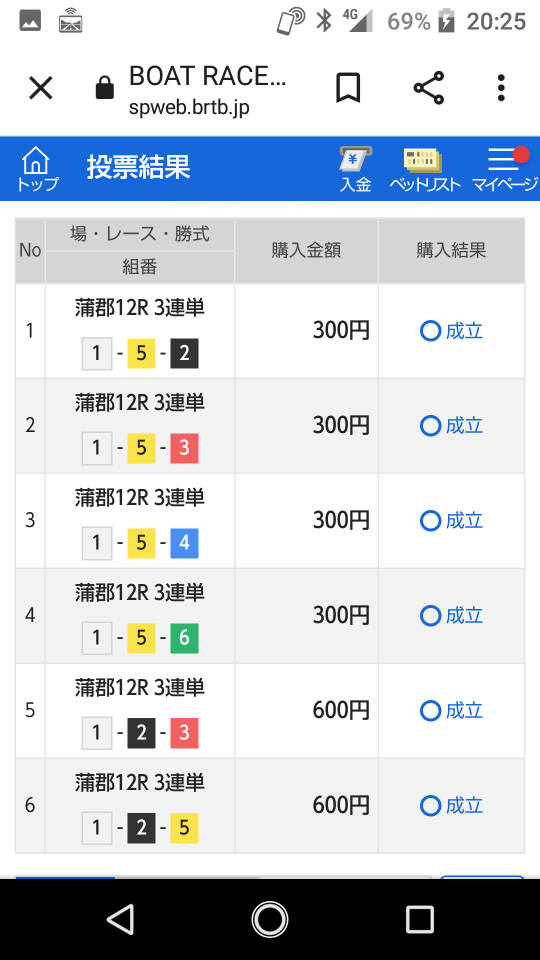Screen dimensions: 540x960
Task: Open the browser three-dot overflow menu
Action: pyautogui.click(x=501, y=88)
